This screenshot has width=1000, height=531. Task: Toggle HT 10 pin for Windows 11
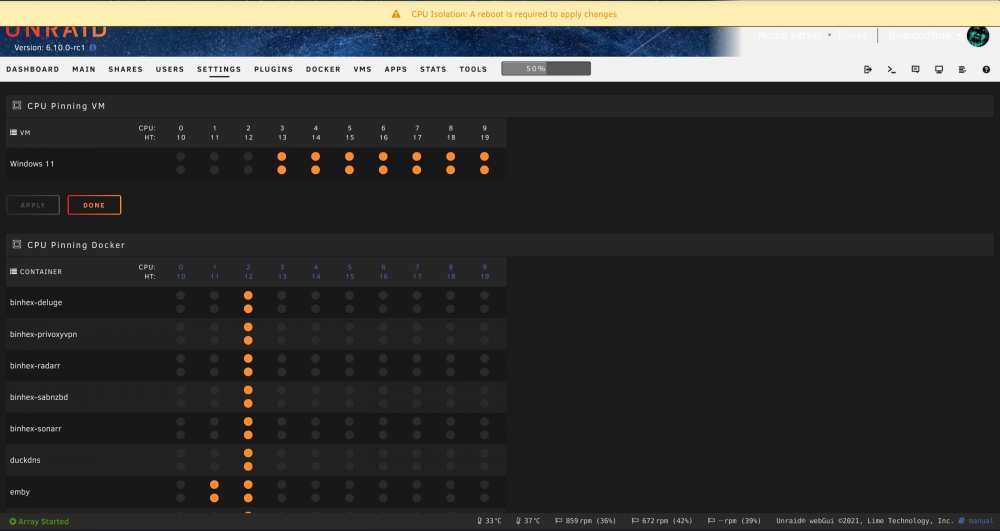[180, 170]
